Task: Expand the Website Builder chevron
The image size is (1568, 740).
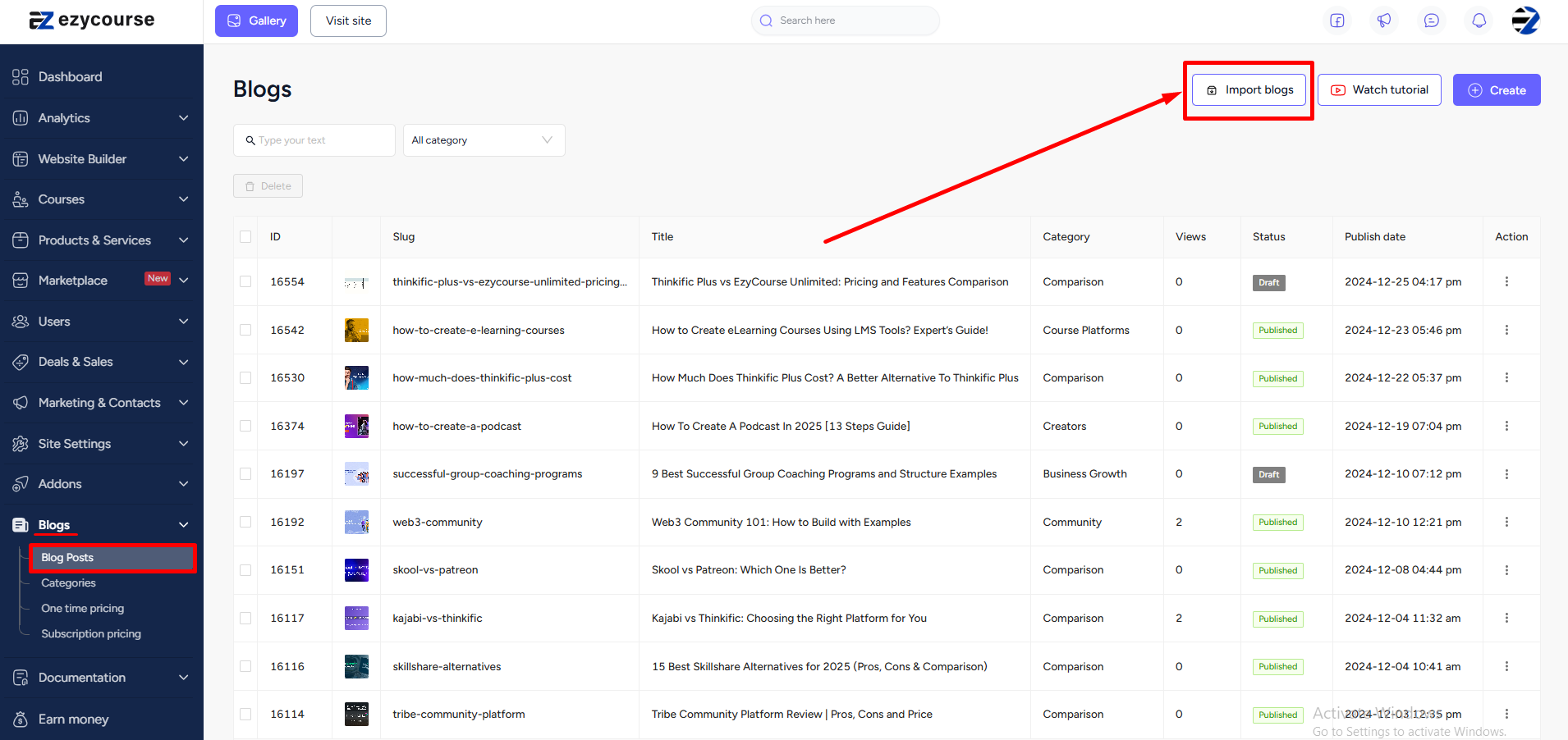Action: click(184, 159)
